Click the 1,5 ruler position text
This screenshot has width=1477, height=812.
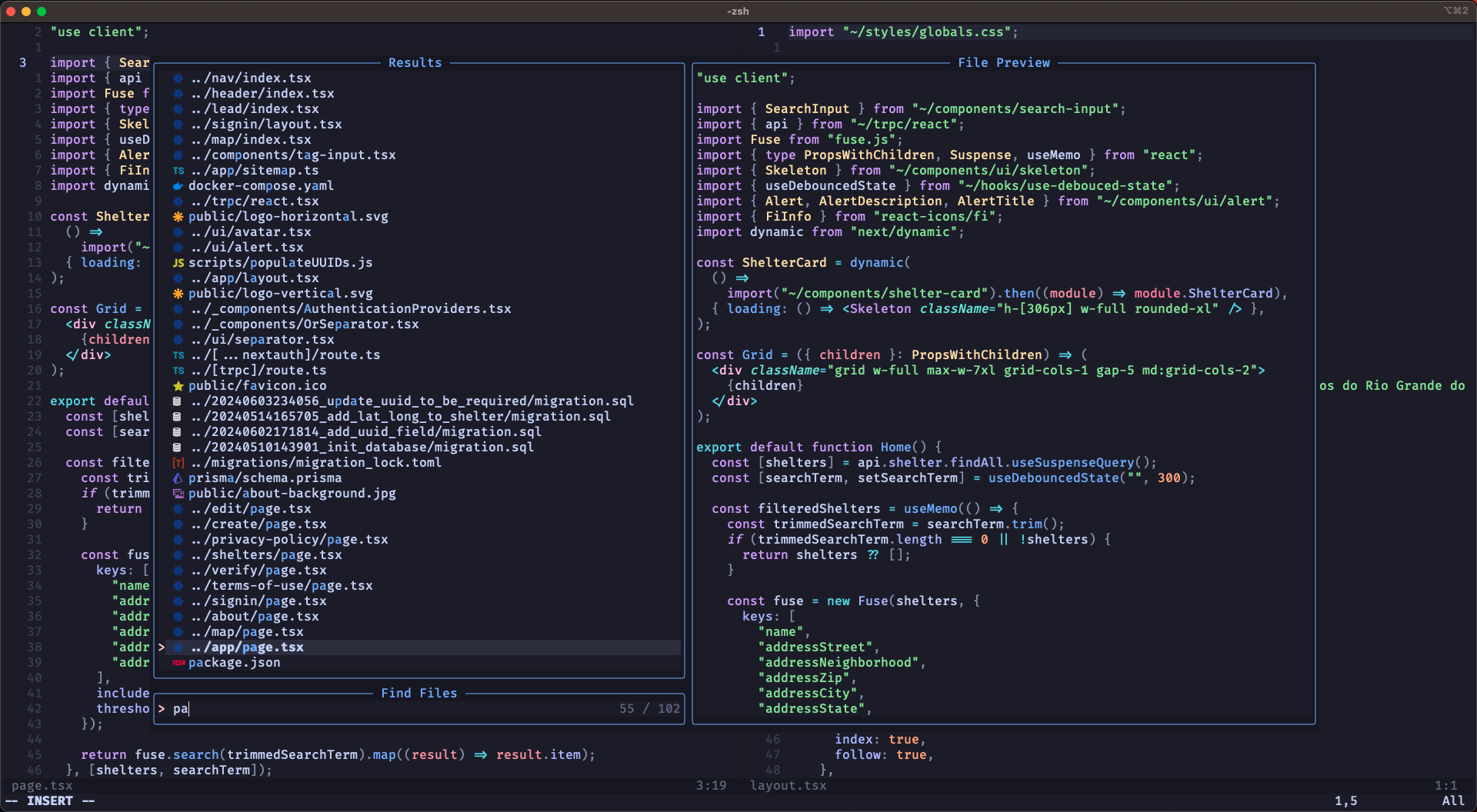click(x=1346, y=801)
